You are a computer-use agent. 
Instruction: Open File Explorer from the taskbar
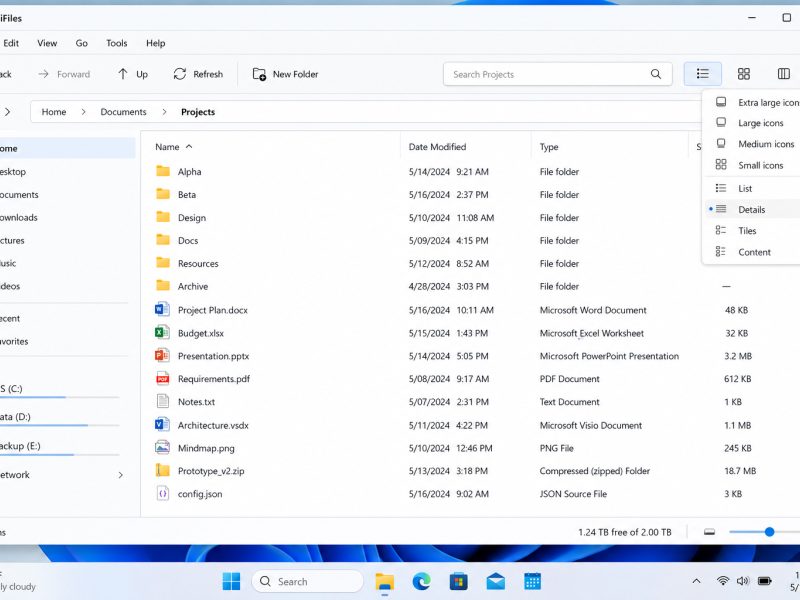385,582
